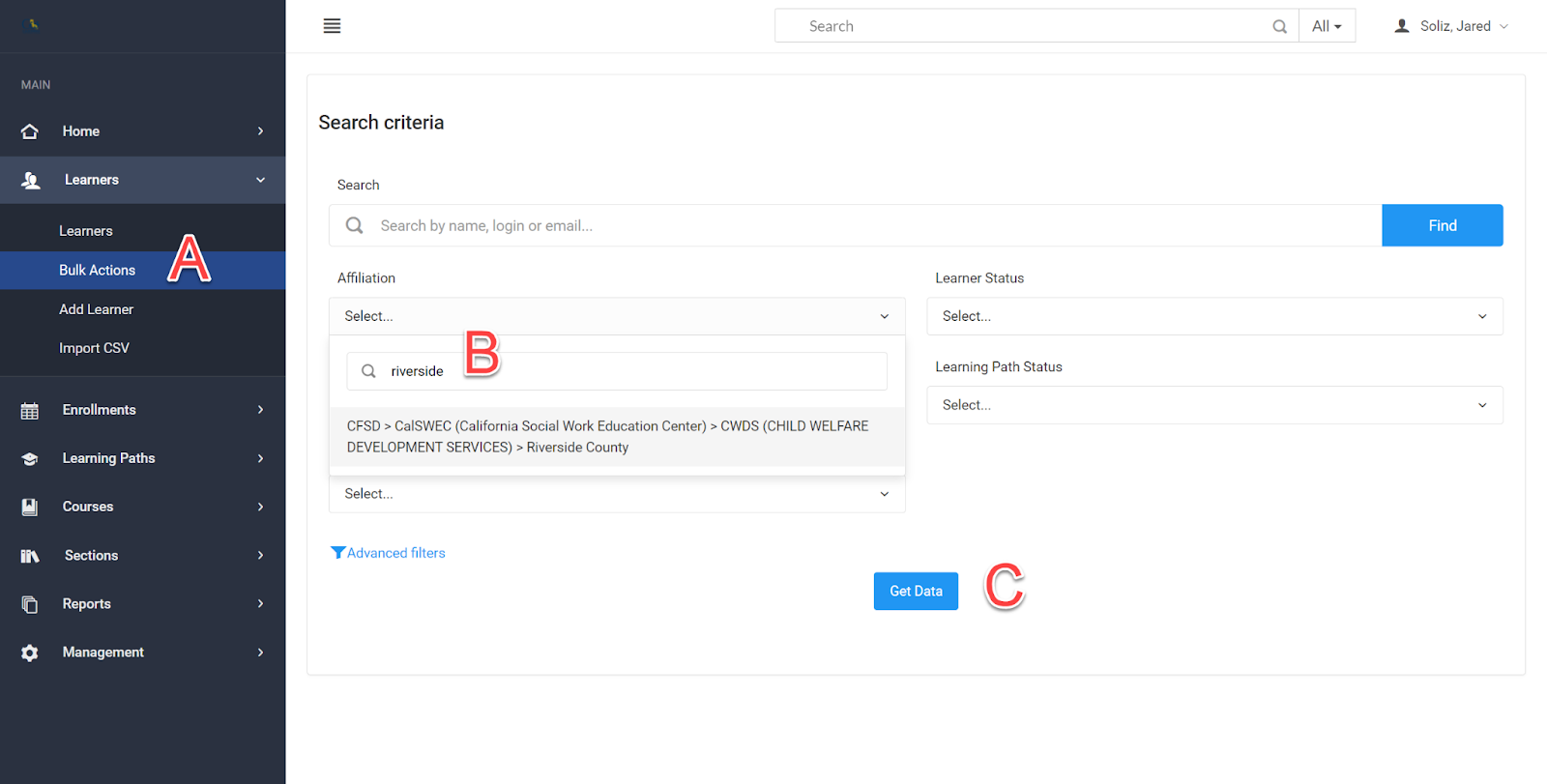
Task: Click the Courses book icon
Action: pos(30,507)
